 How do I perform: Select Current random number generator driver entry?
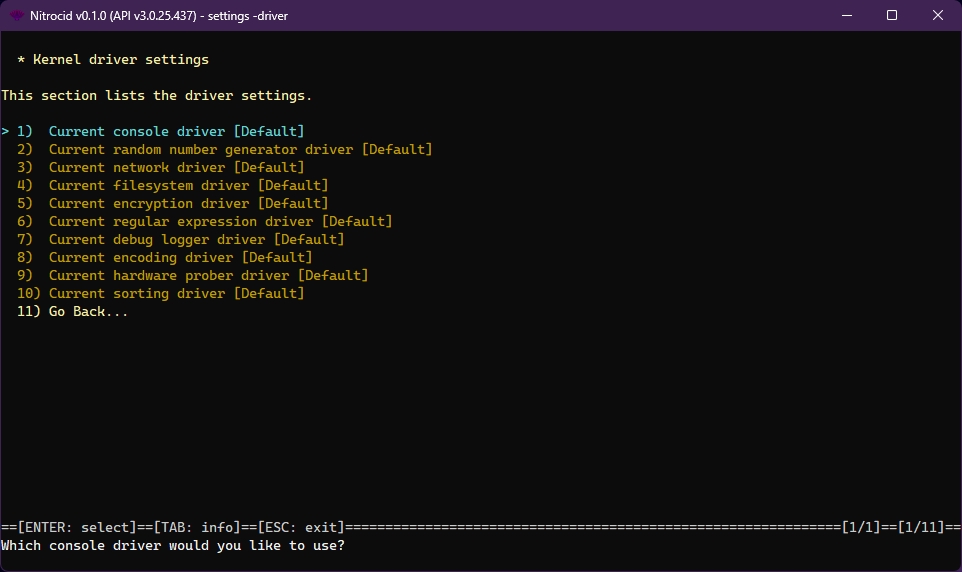[240, 150]
